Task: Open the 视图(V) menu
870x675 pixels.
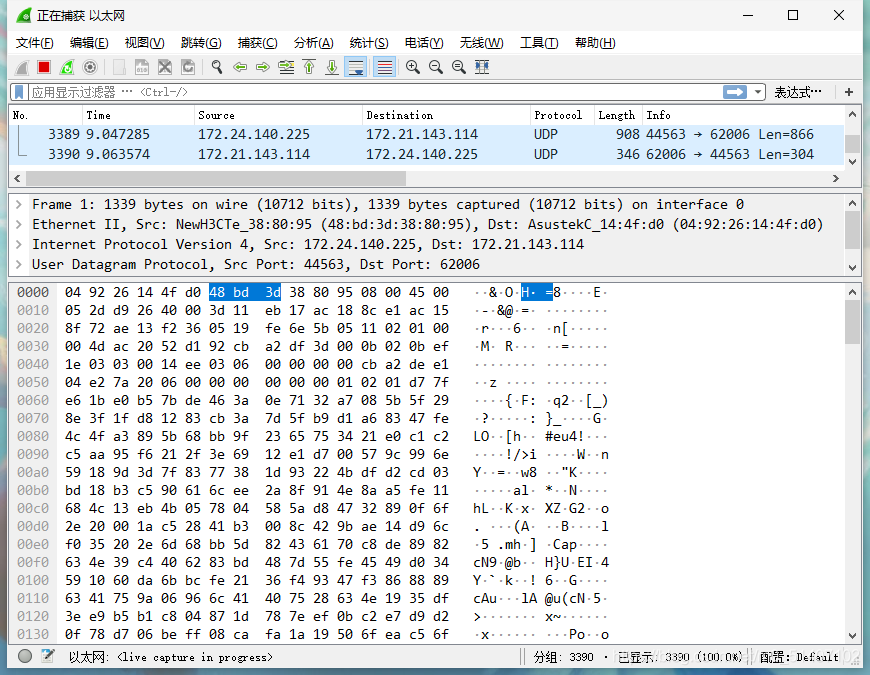Action: coord(144,43)
